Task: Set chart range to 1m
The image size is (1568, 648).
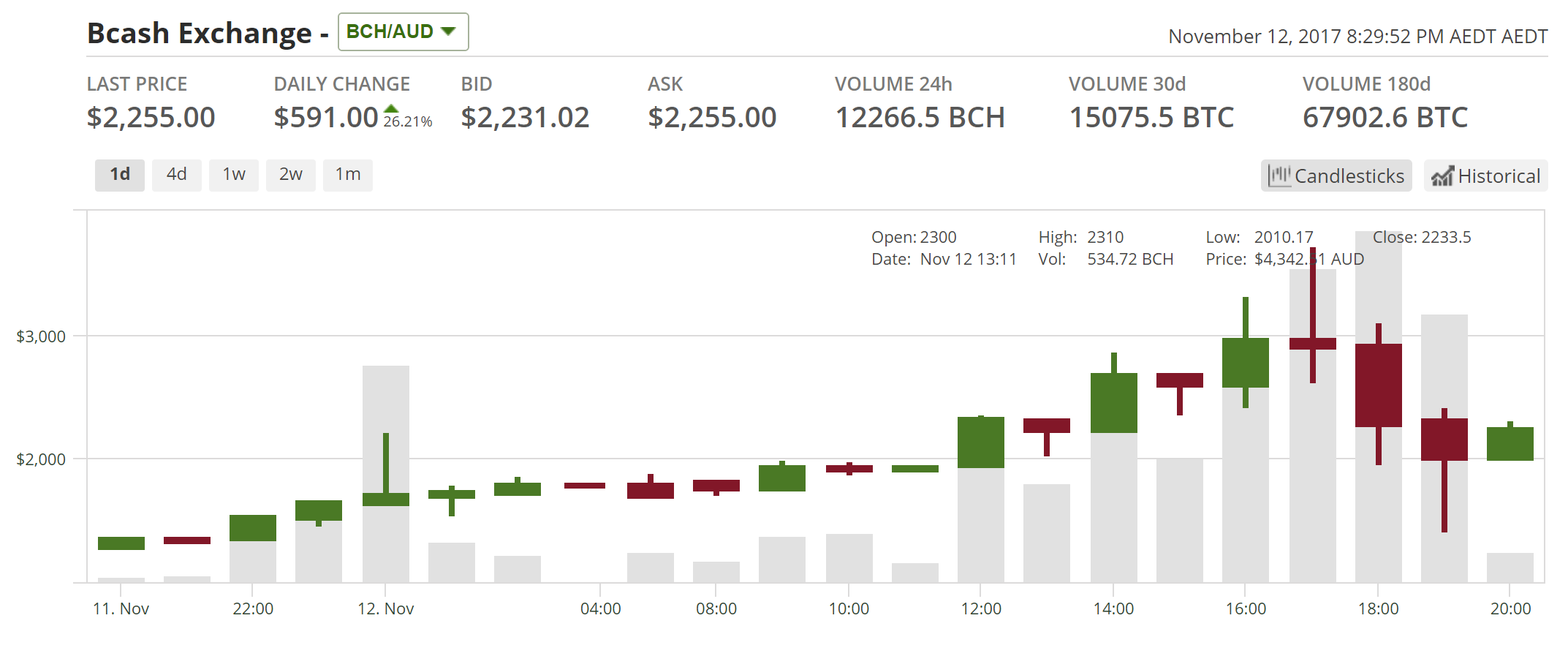Action: point(348,175)
